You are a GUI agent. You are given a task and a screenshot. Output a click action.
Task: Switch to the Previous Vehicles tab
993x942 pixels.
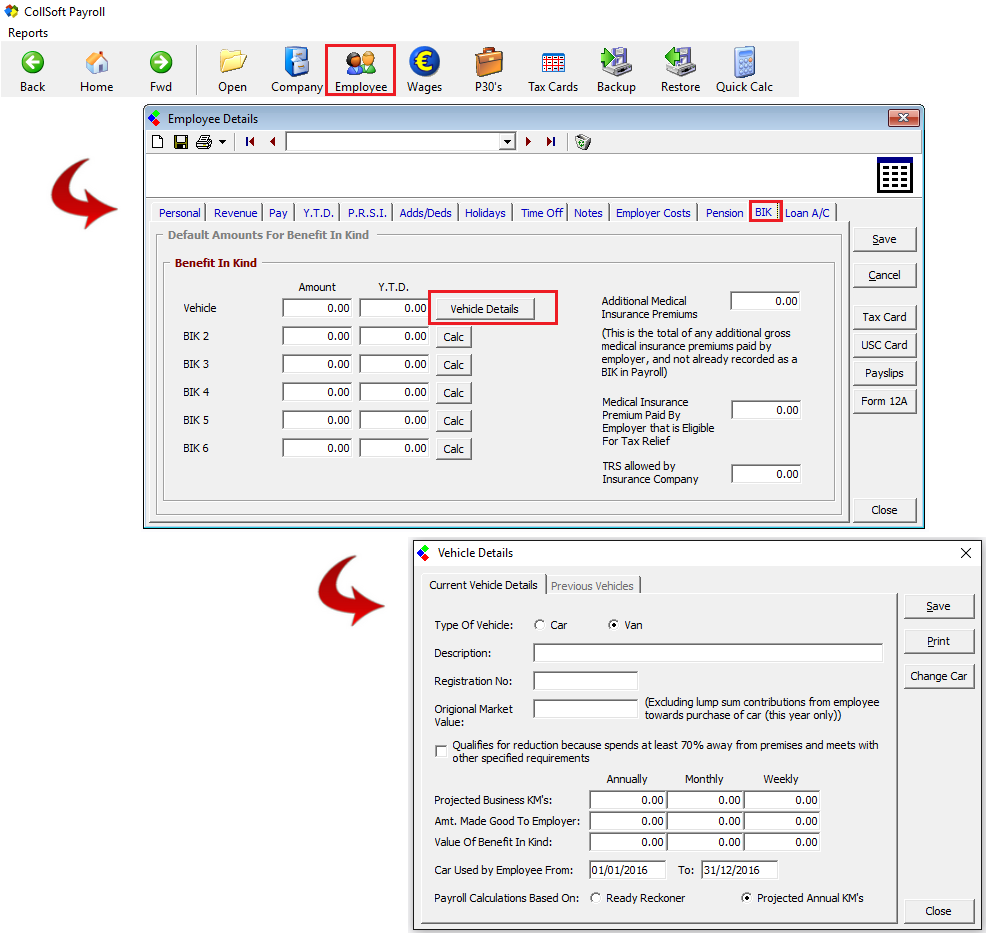(592, 585)
